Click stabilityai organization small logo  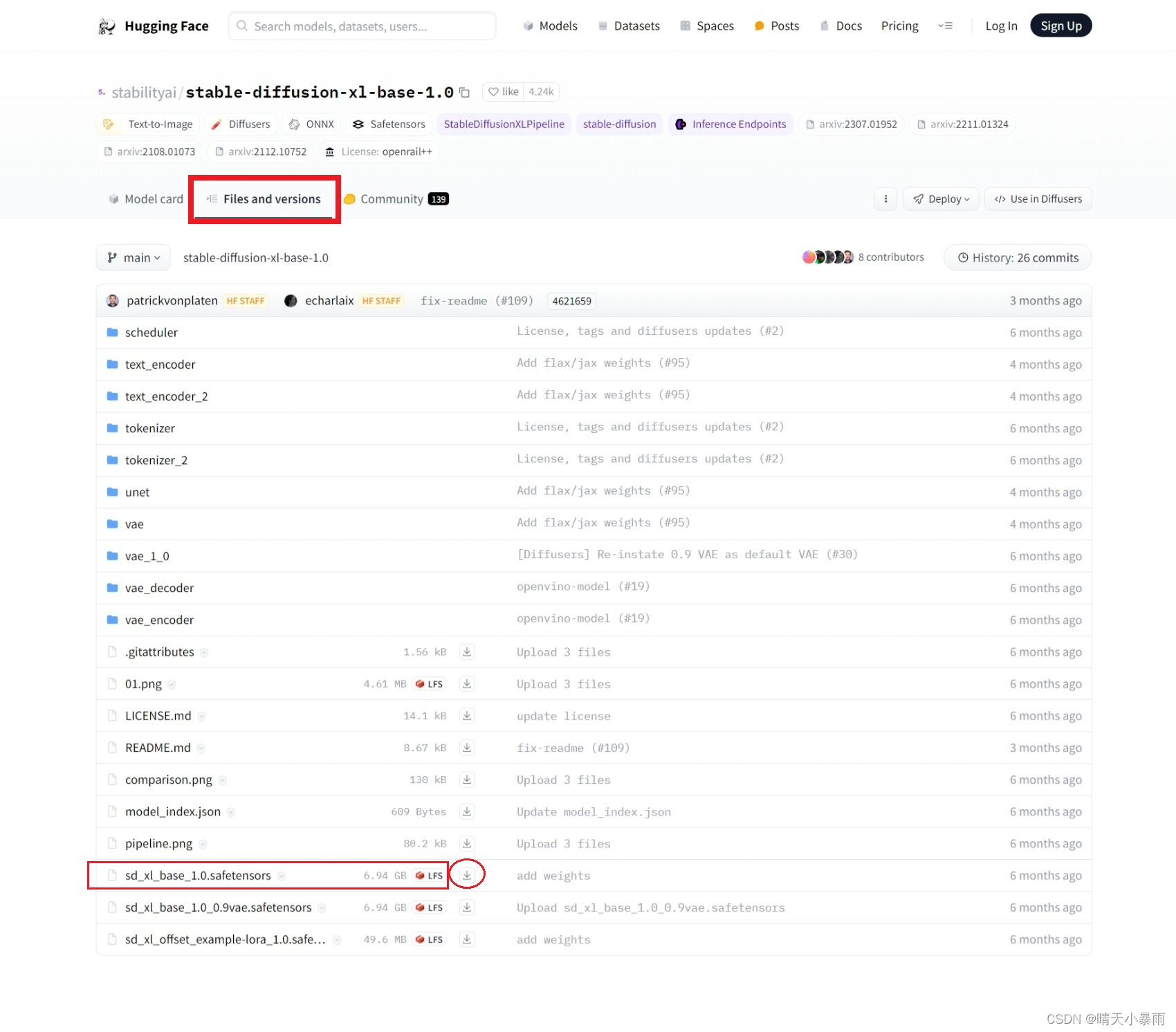pos(102,92)
